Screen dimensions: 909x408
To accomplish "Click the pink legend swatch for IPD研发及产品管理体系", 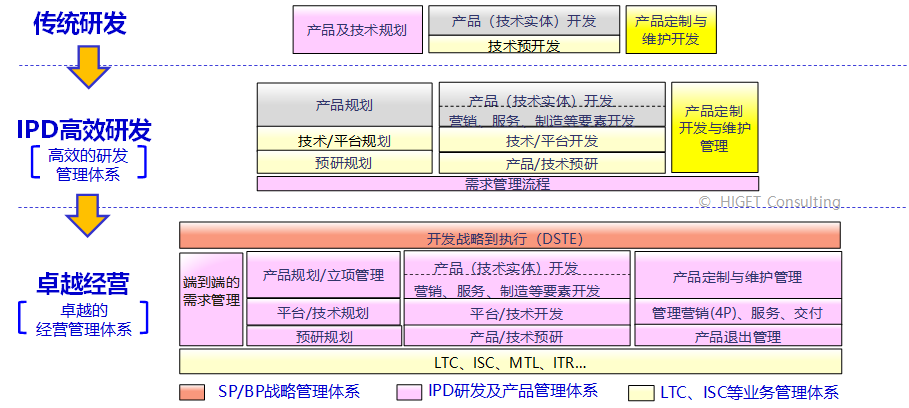I will coord(409,392).
